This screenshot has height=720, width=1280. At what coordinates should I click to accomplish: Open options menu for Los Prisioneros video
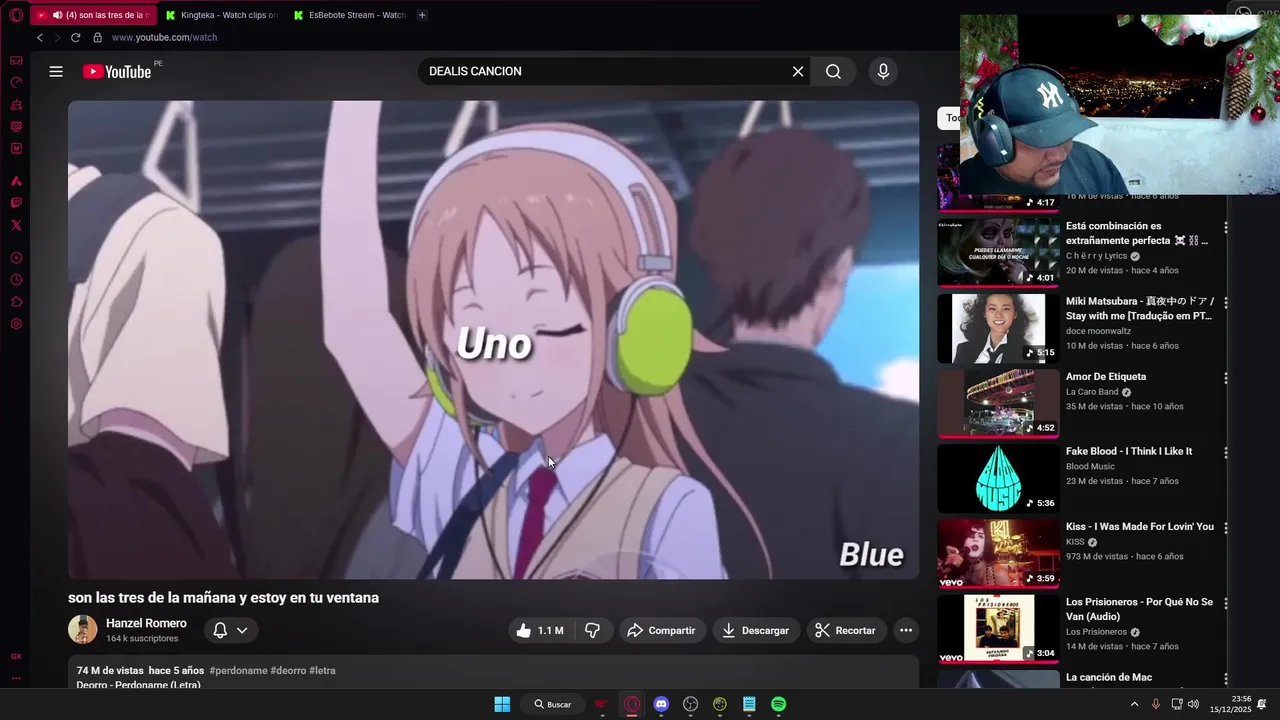1226,603
